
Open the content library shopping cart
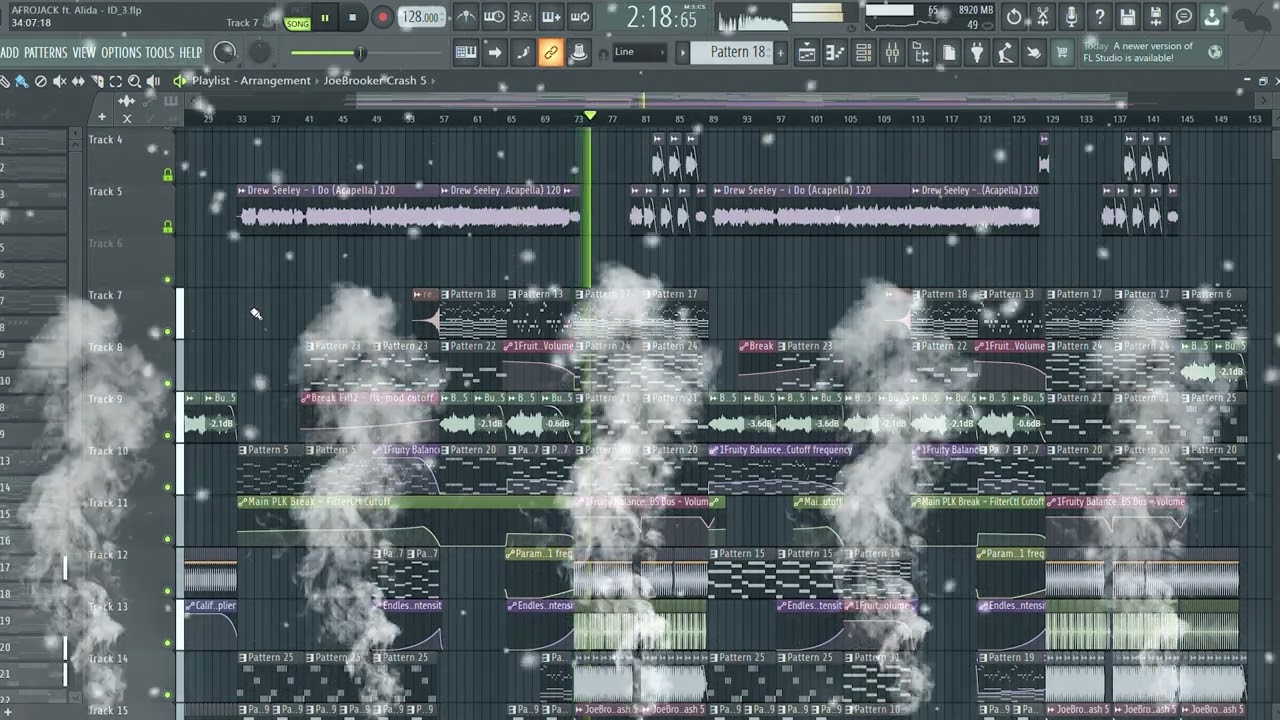point(1062,53)
